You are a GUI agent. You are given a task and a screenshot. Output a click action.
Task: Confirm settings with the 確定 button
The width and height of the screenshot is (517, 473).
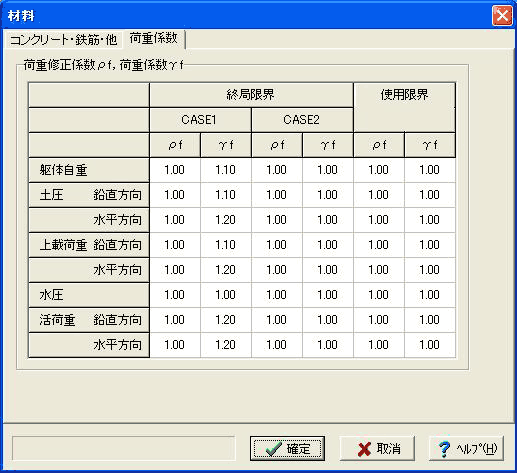287,449
